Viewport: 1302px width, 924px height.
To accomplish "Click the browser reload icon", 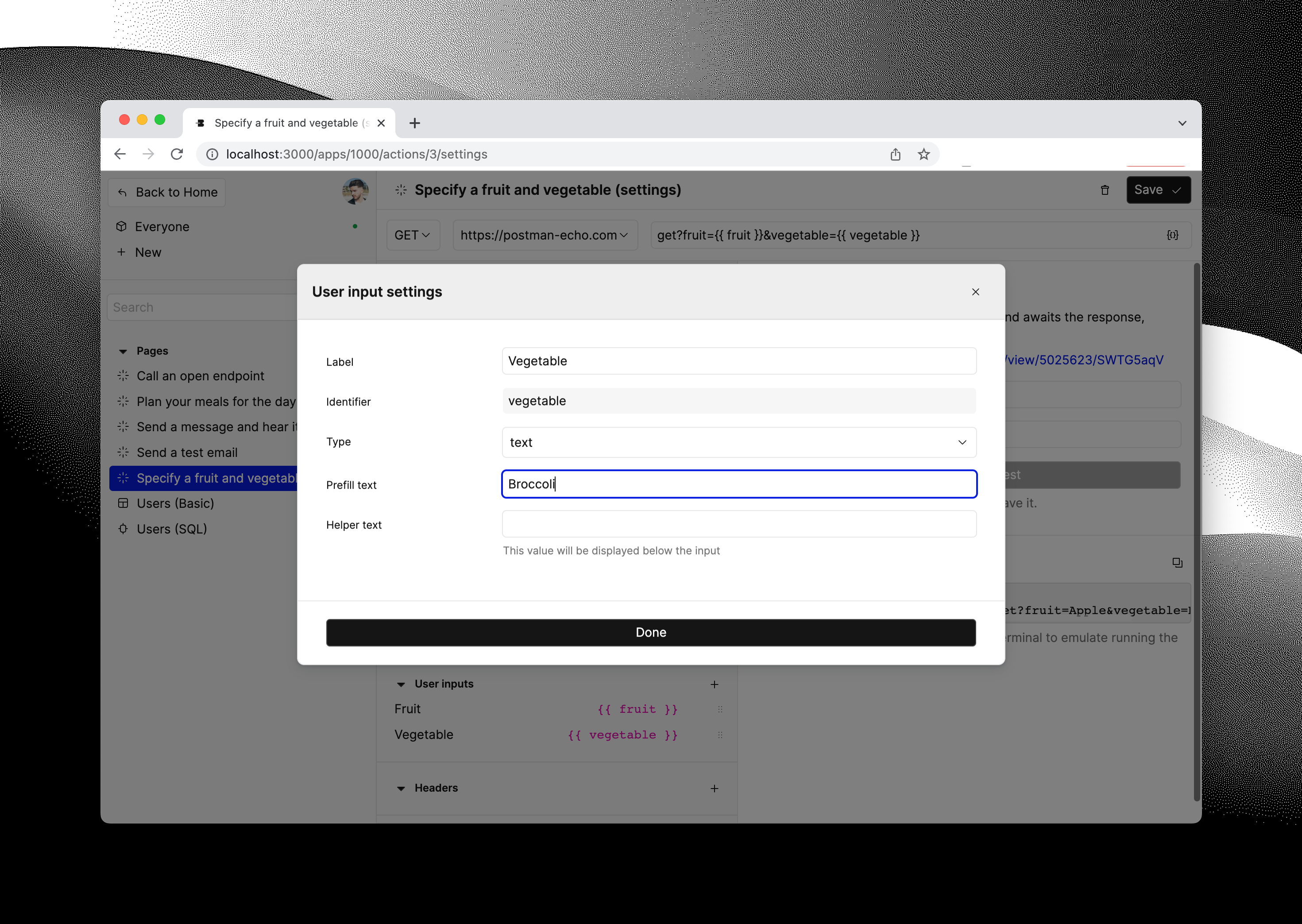I will coord(176,154).
